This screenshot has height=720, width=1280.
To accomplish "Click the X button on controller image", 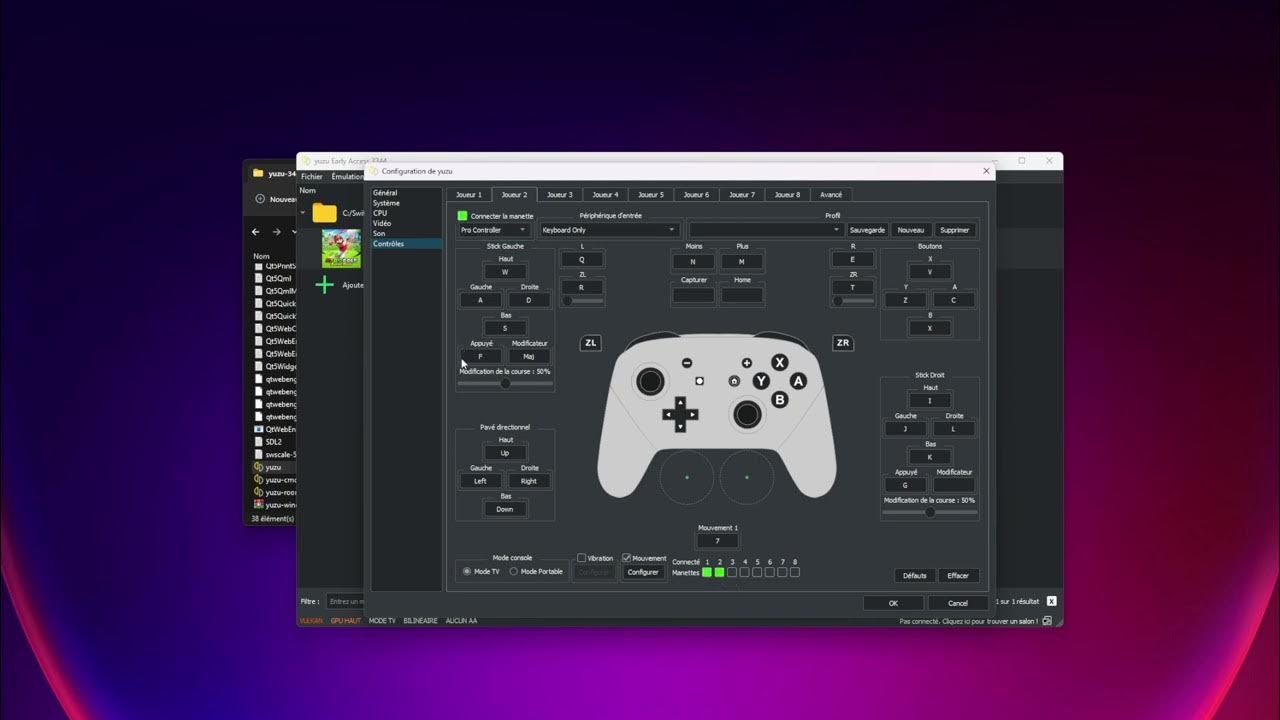I will point(779,362).
